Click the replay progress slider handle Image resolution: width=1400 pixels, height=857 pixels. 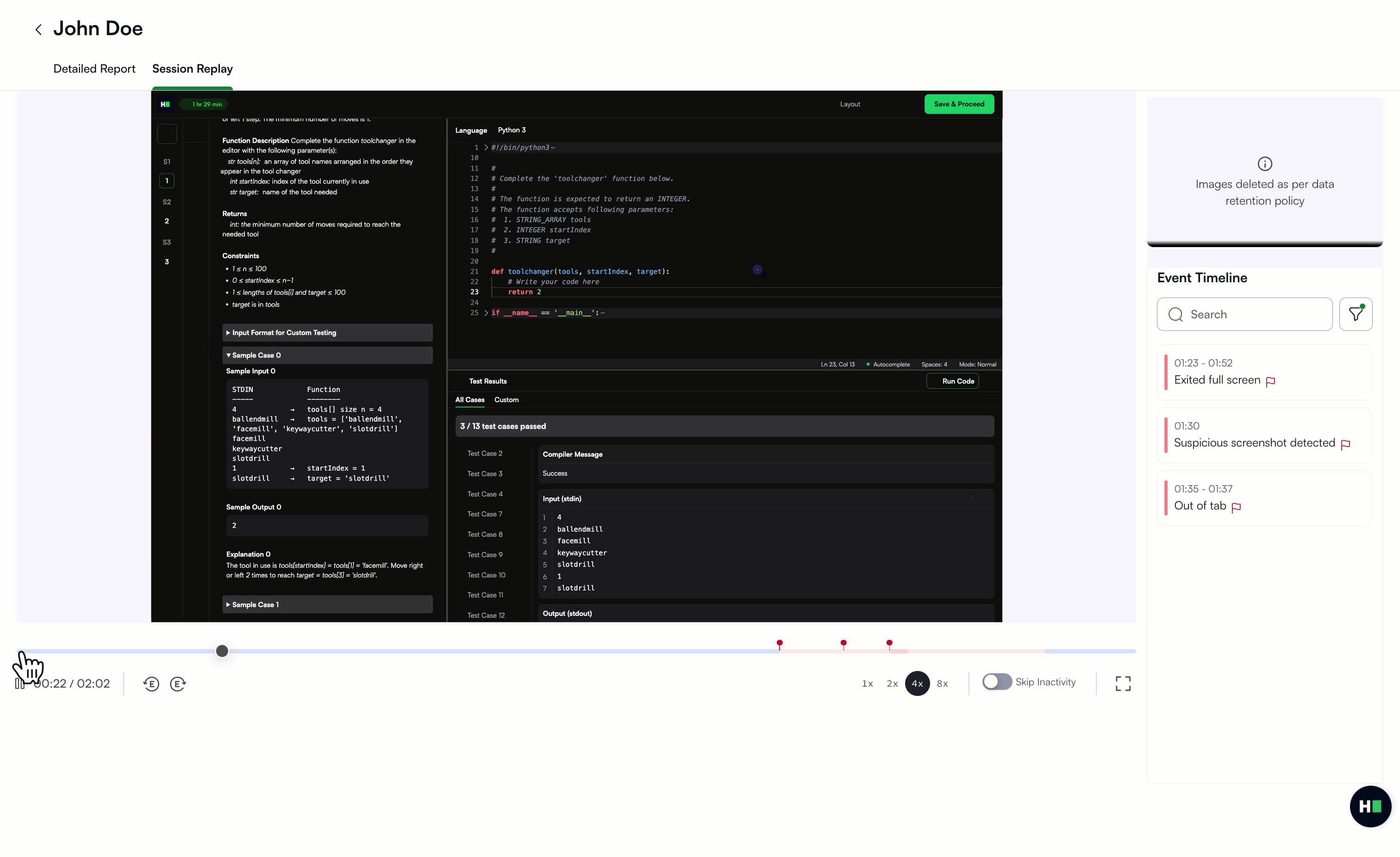click(222, 651)
